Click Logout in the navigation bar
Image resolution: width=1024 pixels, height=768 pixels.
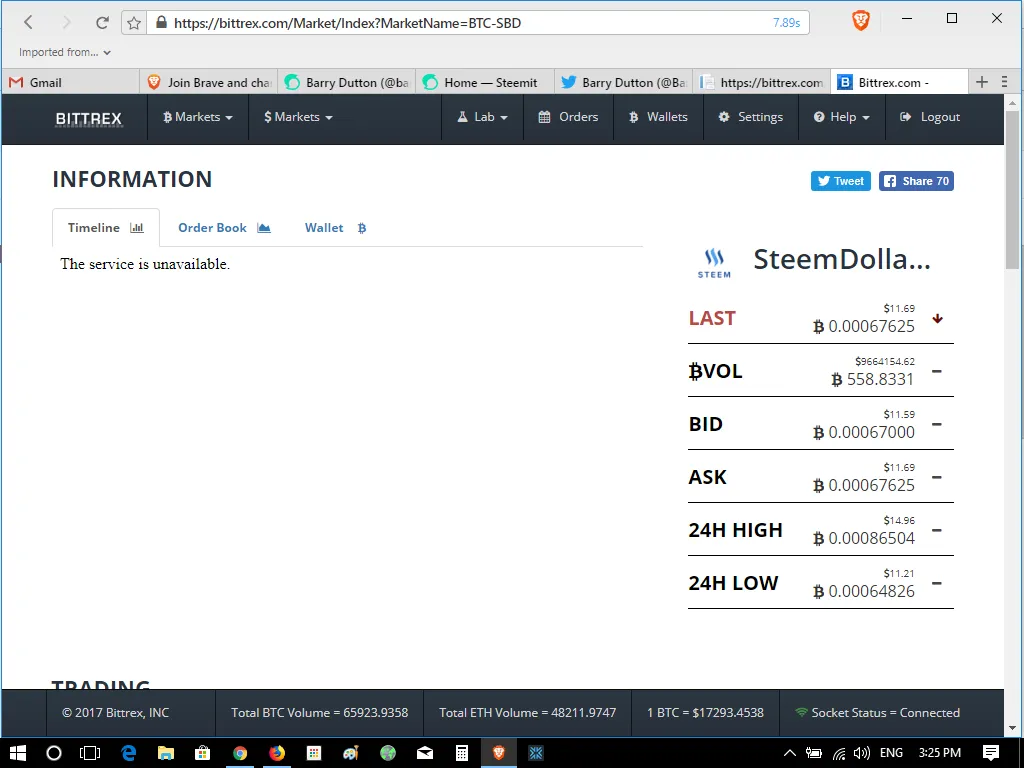point(930,117)
